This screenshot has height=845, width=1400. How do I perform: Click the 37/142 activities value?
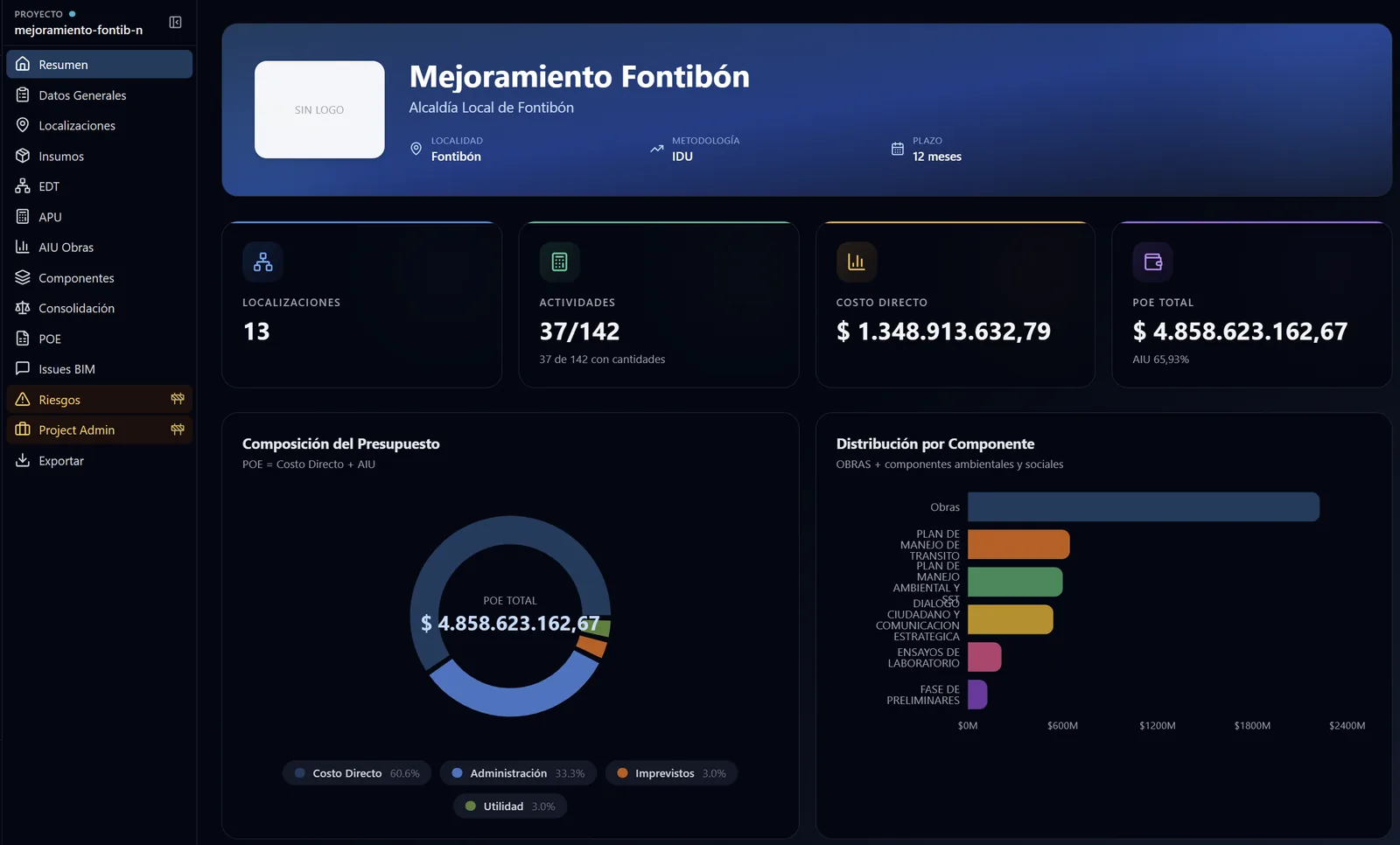(579, 332)
